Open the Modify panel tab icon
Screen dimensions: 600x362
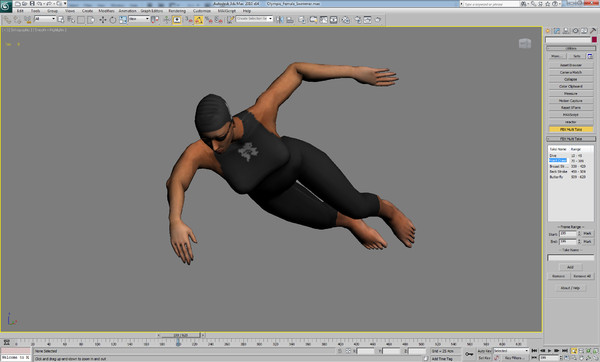pos(557,31)
